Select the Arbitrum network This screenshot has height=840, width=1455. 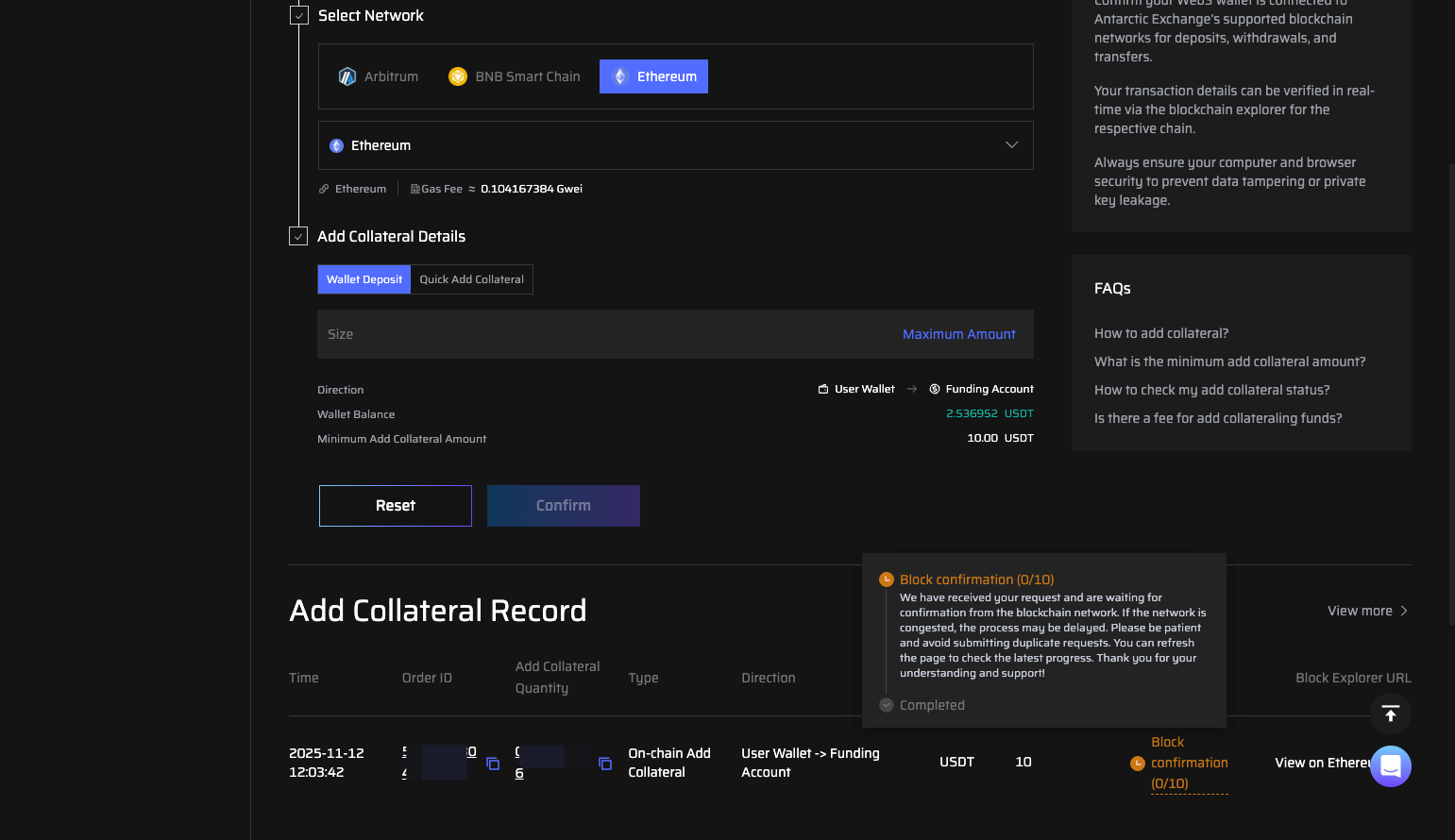pyautogui.click(x=378, y=76)
